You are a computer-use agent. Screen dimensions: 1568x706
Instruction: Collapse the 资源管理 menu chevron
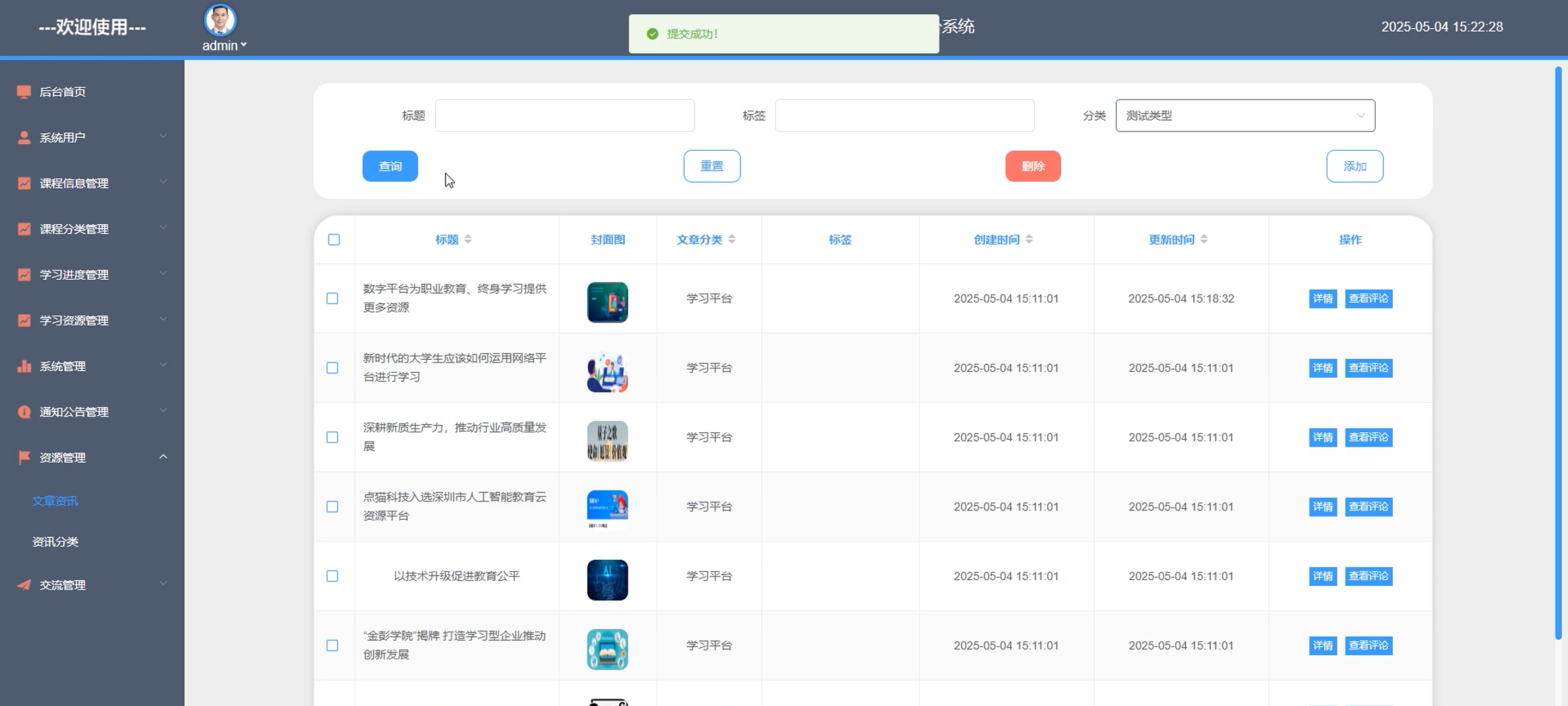163,456
